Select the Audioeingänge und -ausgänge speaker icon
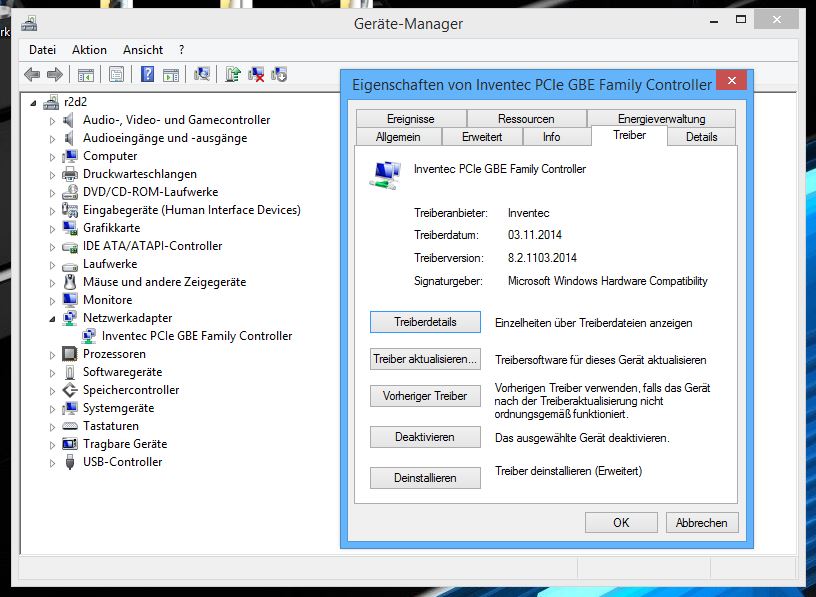Viewport: 816px width, 597px height. pos(68,138)
